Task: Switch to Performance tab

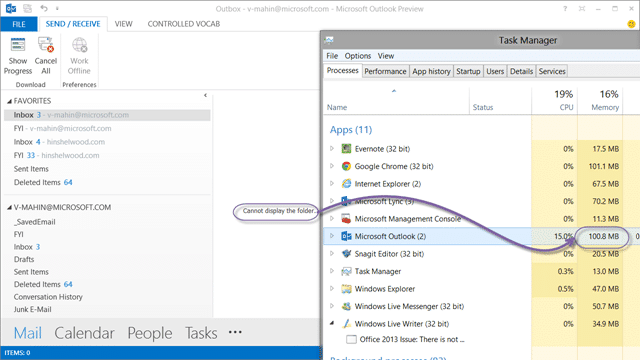Action: 385,71
